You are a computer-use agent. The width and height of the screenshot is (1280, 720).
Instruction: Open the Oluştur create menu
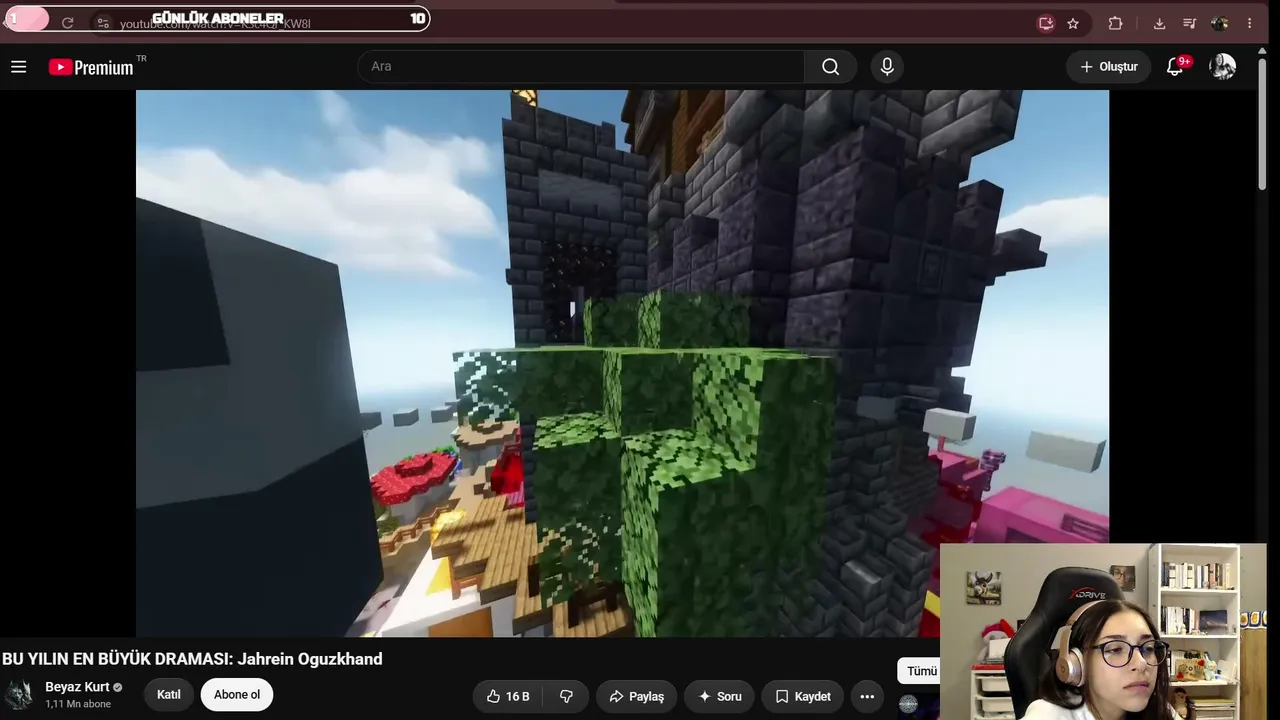(x=1108, y=67)
